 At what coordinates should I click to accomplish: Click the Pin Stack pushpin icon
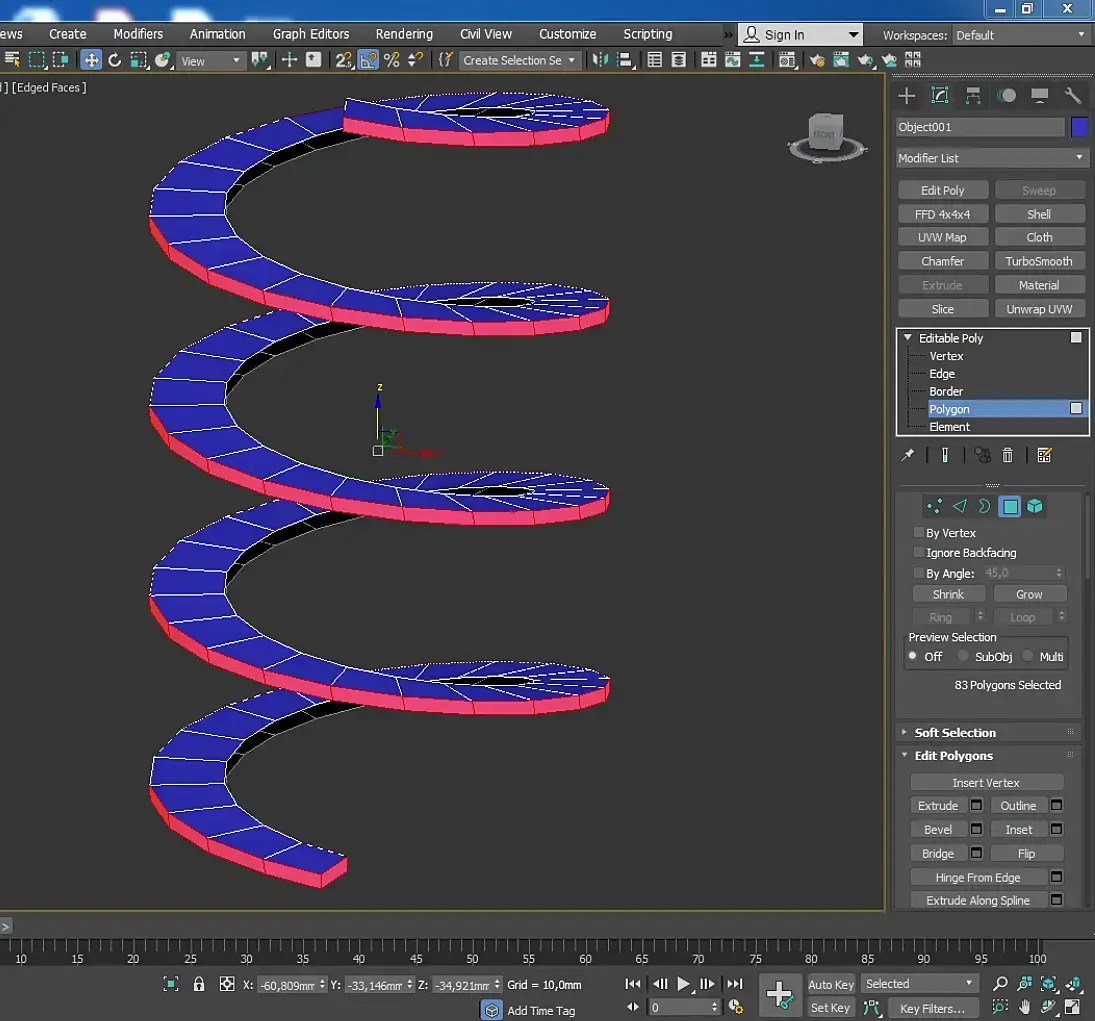[907, 456]
